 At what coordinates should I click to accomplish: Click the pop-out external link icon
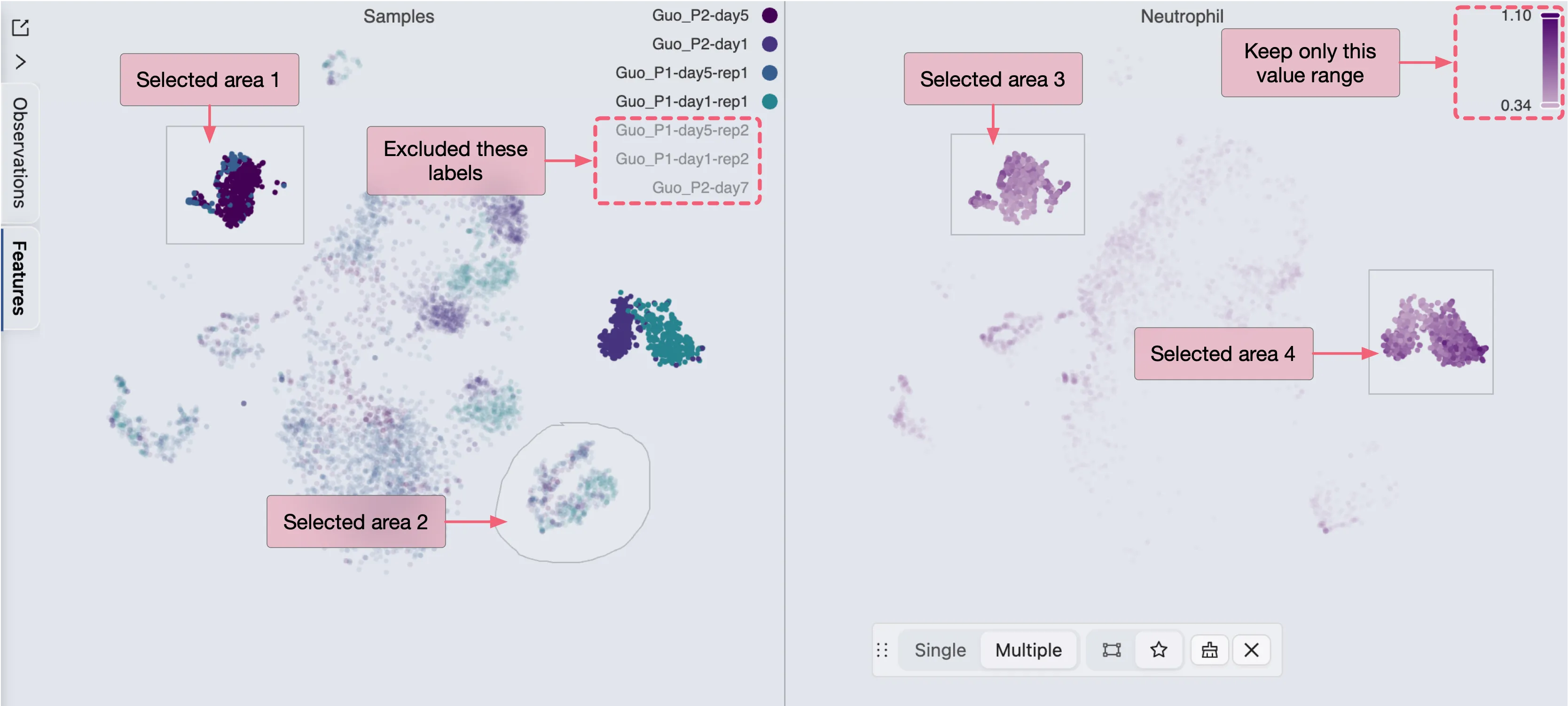pos(20,27)
